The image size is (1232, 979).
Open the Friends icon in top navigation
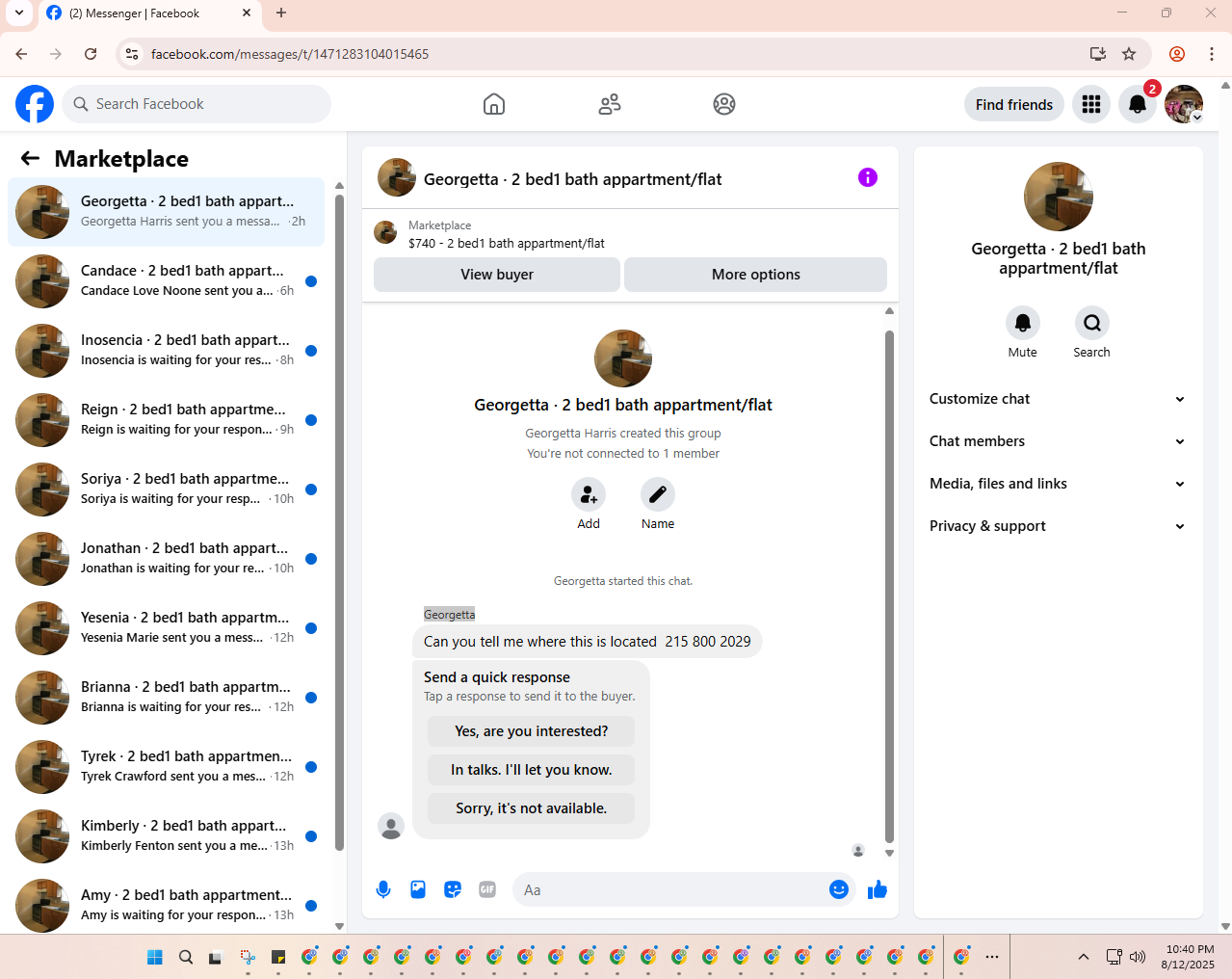click(610, 104)
